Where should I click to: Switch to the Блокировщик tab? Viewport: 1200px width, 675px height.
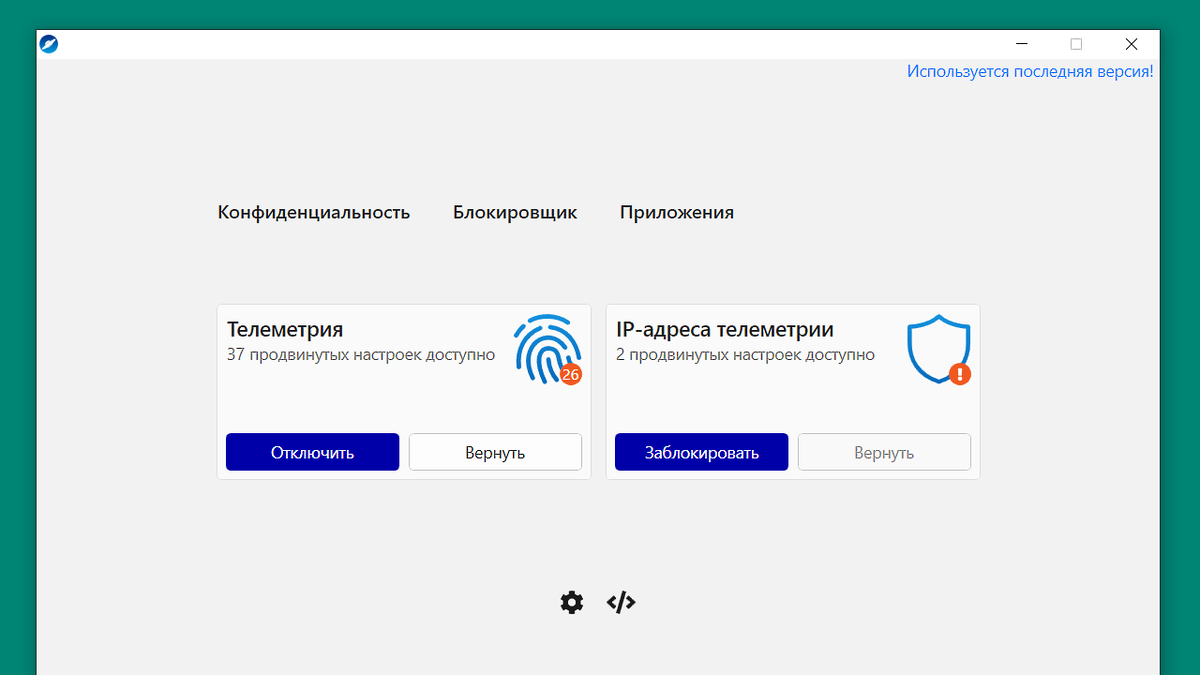point(515,212)
